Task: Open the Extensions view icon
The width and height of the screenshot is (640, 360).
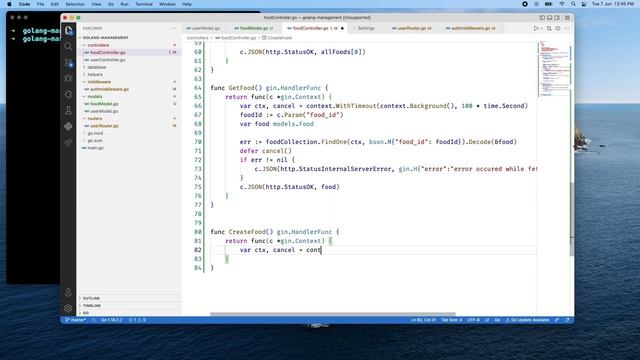Action: point(68,126)
